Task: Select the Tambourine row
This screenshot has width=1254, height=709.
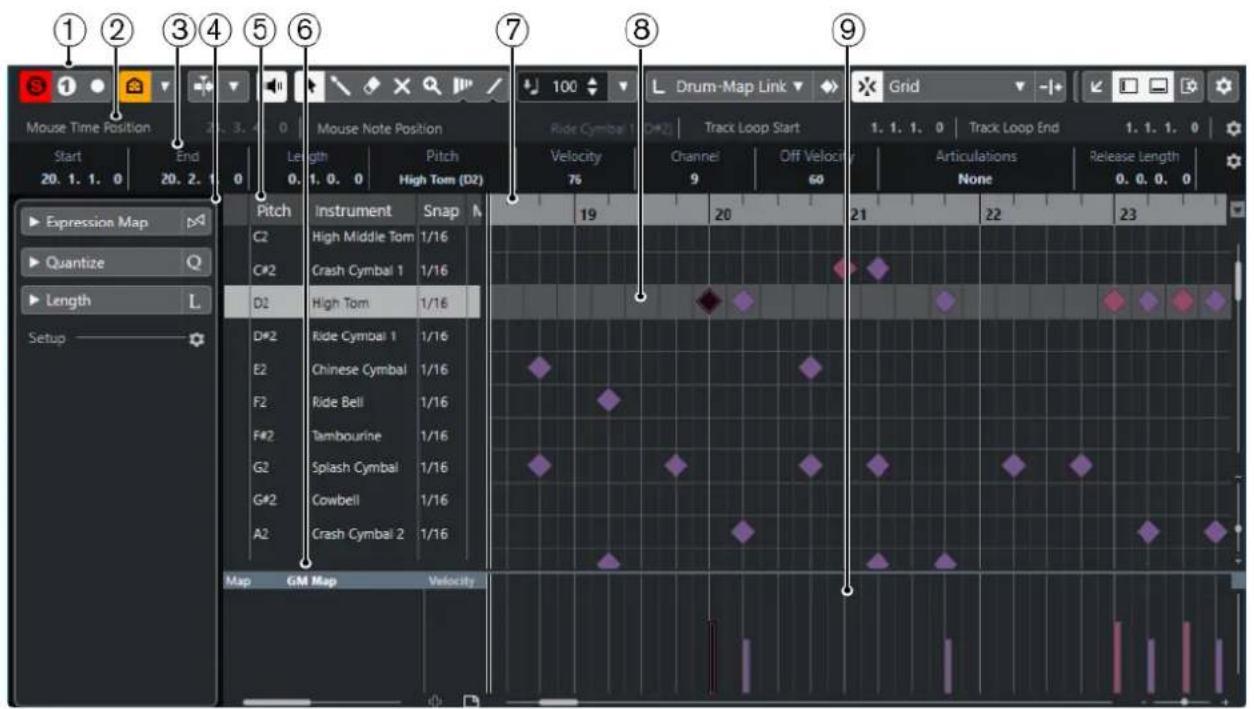Action: coord(352,436)
